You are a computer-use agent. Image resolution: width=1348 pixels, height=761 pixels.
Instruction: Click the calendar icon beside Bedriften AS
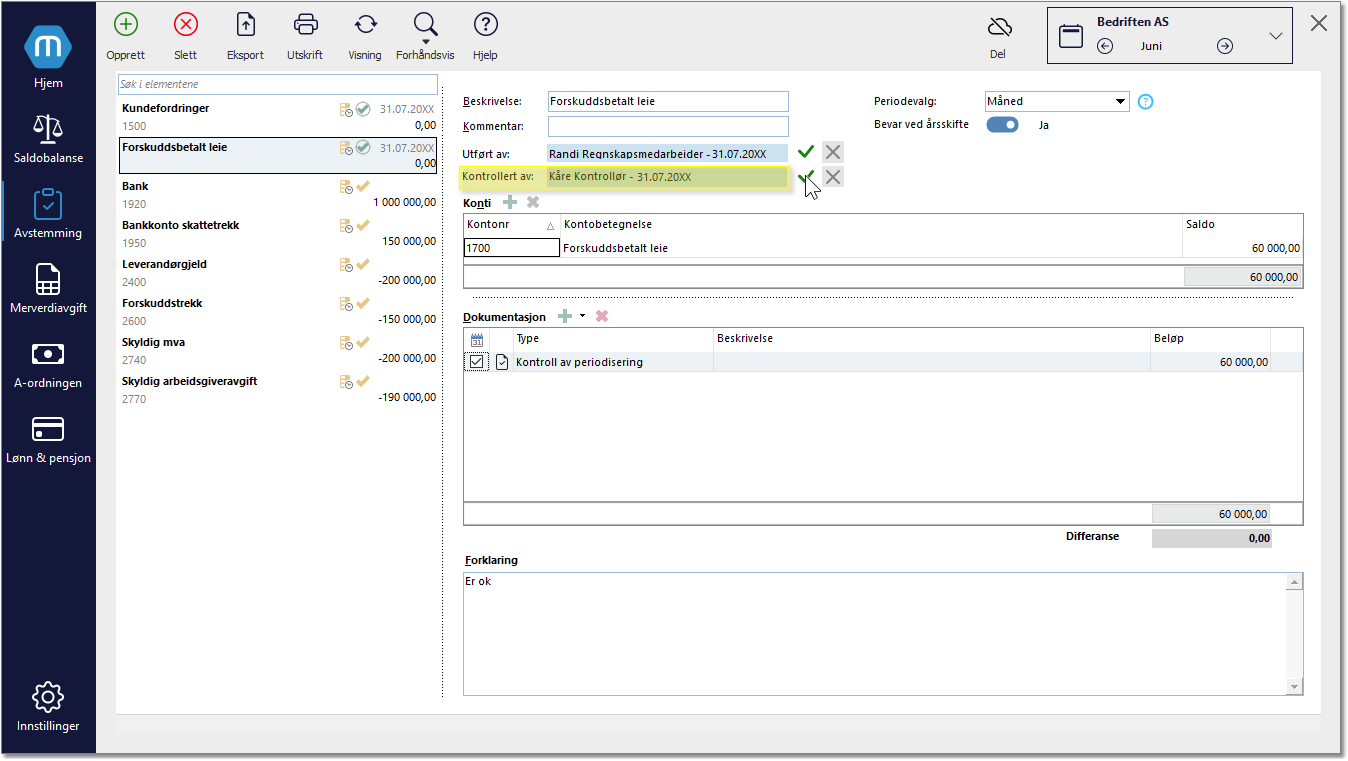tap(1071, 36)
